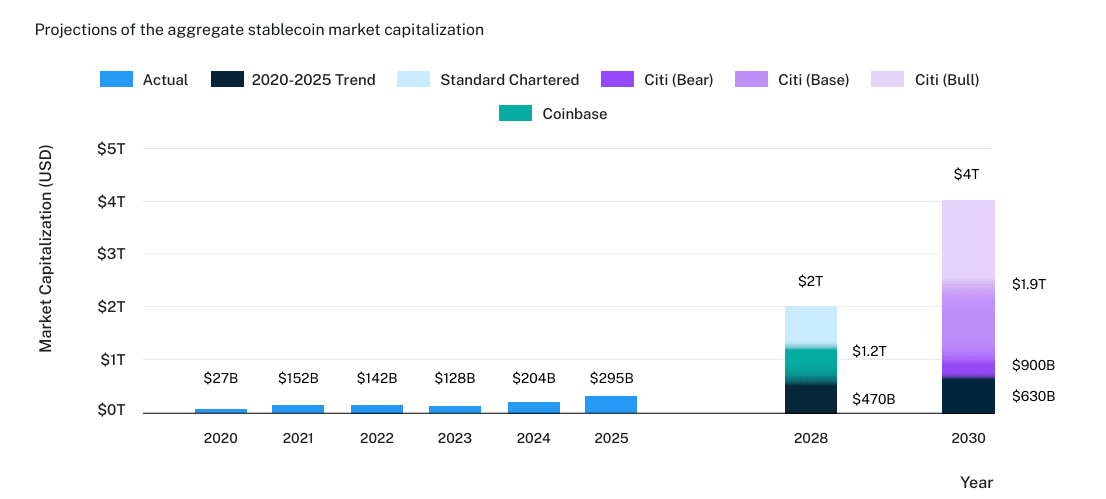This screenshot has width=1106, height=499.
Task: Click the $900B label next to 2030 bar
Action: tap(1033, 366)
